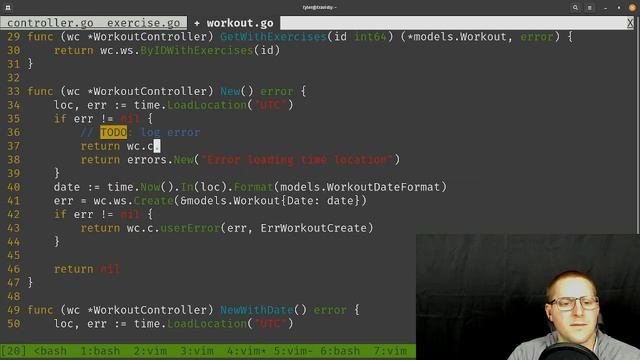This screenshot has height=360, width=640.
Task: Select the workout.go vim tab
Action: tap(240, 23)
